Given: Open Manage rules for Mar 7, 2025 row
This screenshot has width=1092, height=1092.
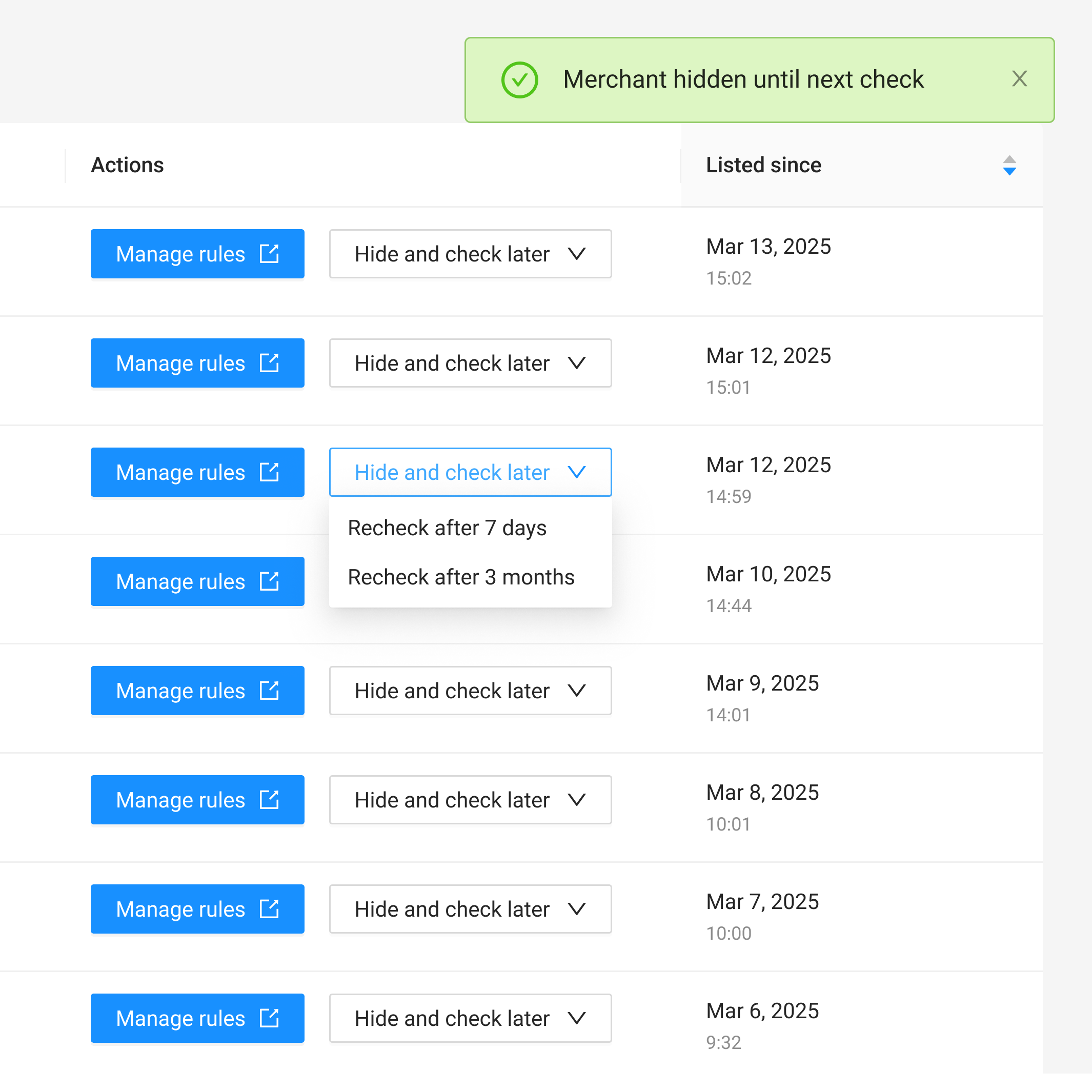Looking at the screenshot, I should (197, 908).
